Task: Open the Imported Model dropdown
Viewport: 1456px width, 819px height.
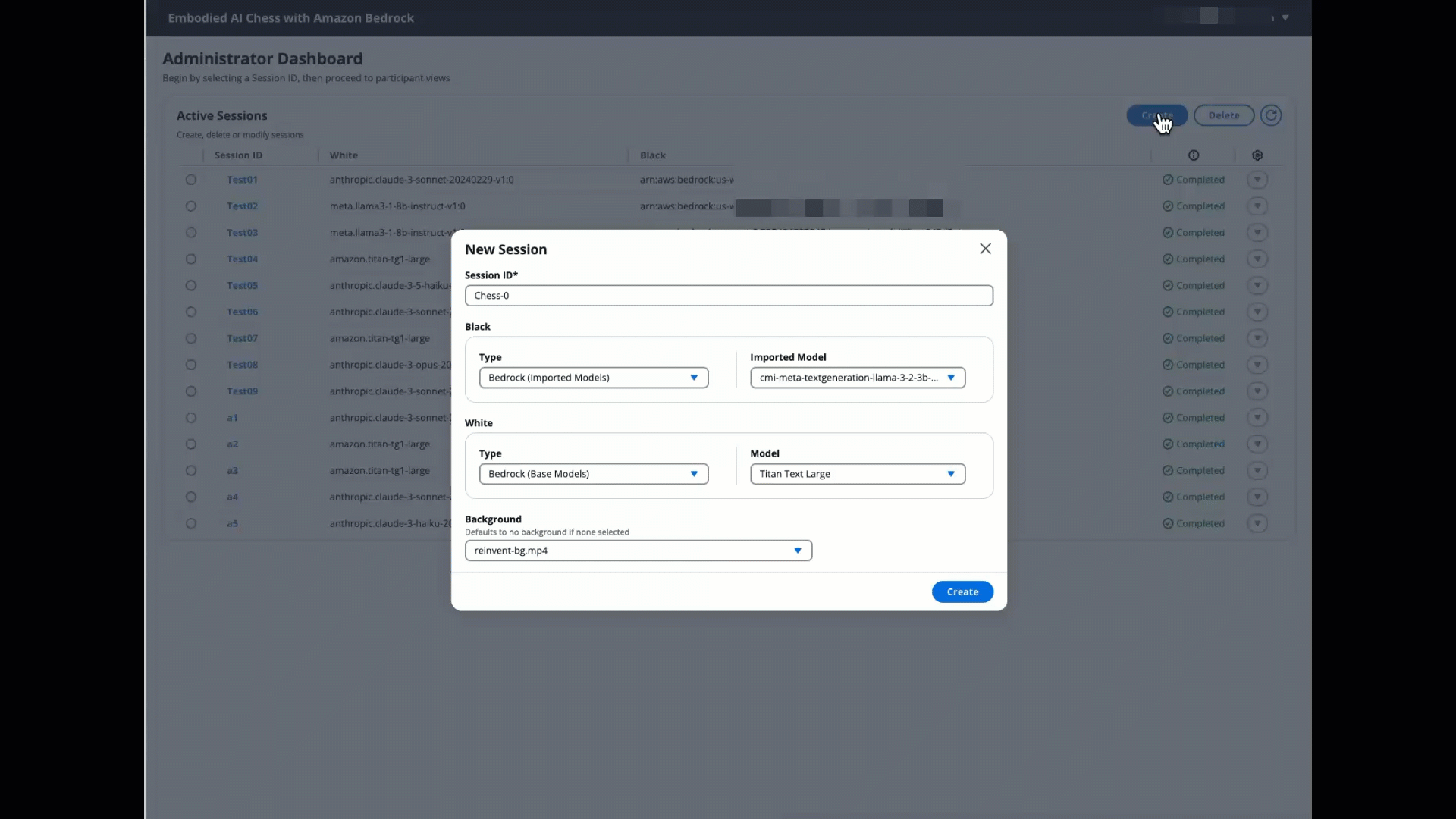Action: tap(857, 378)
